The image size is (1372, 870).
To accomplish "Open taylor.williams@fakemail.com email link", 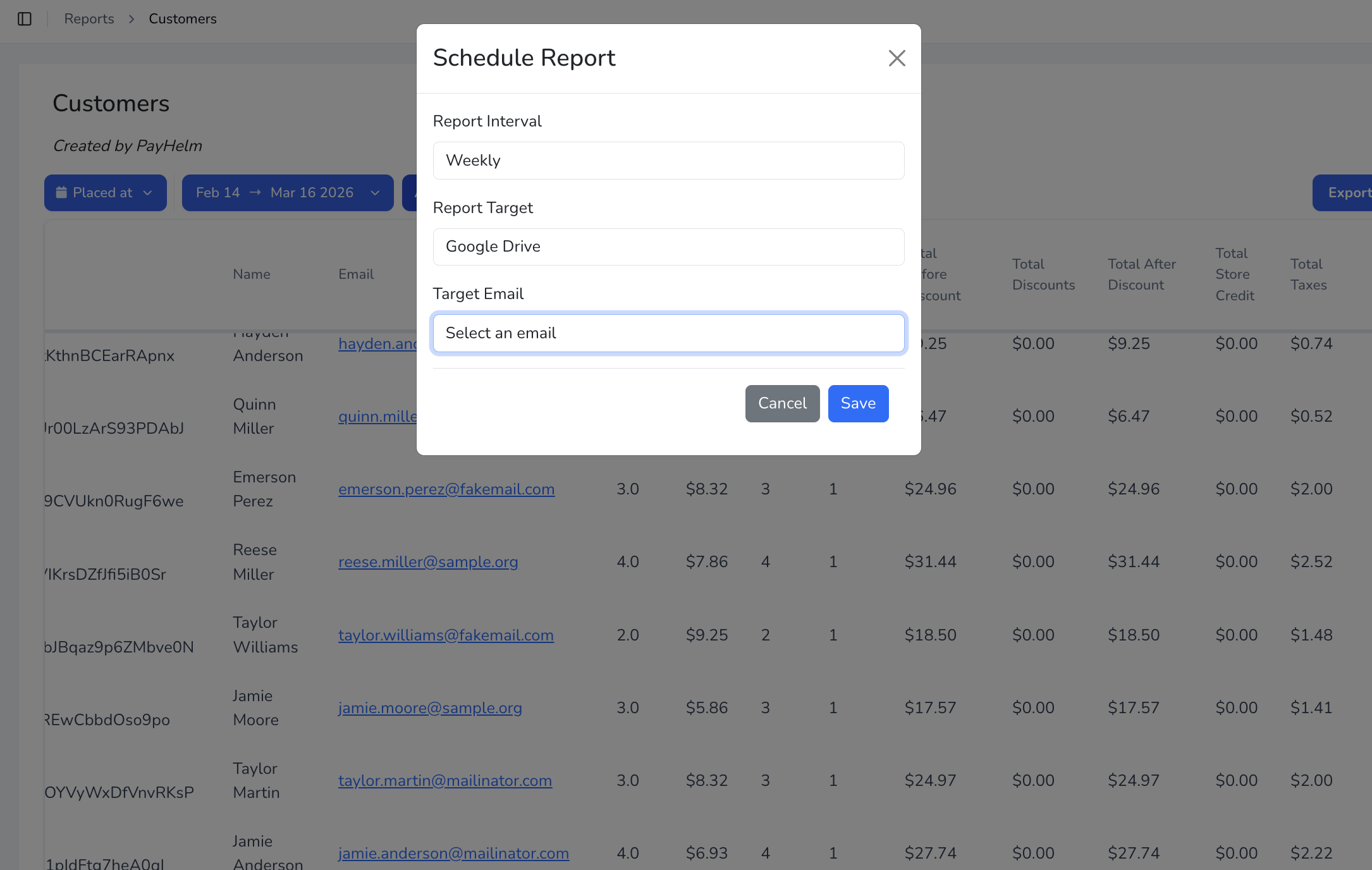I will (x=446, y=635).
